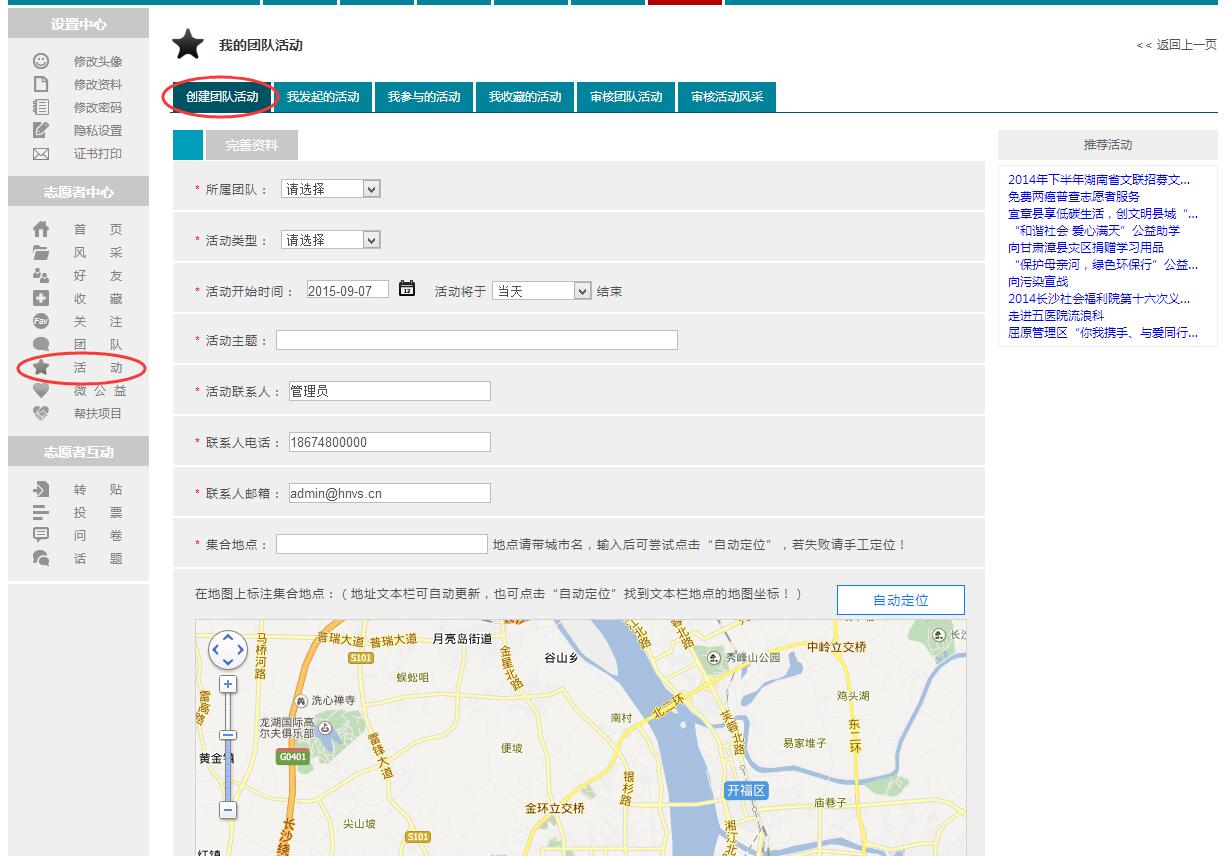Click the 活动主题 text field
This screenshot has height=856, width=1231.
[x=476, y=340]
